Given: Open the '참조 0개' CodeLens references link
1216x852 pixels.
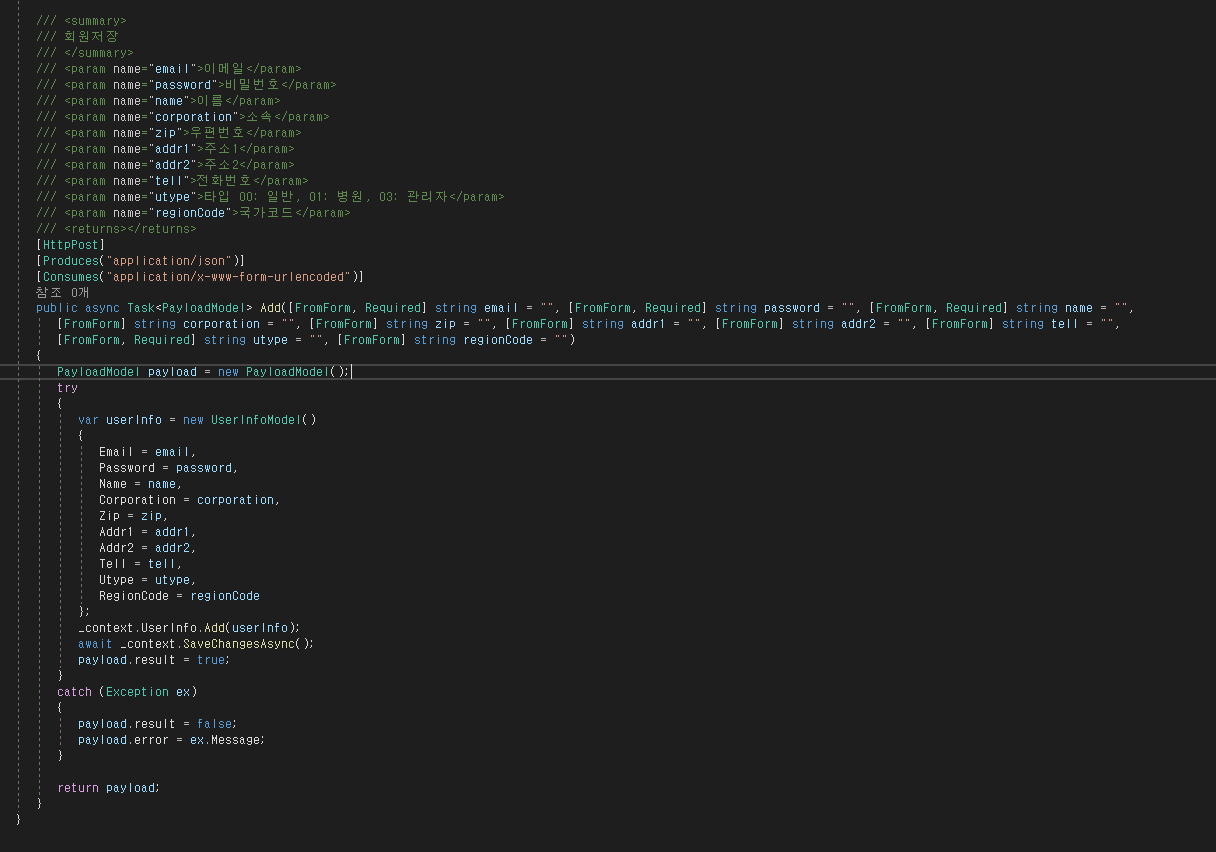Looking at the screenshot, I should point(62,292).
